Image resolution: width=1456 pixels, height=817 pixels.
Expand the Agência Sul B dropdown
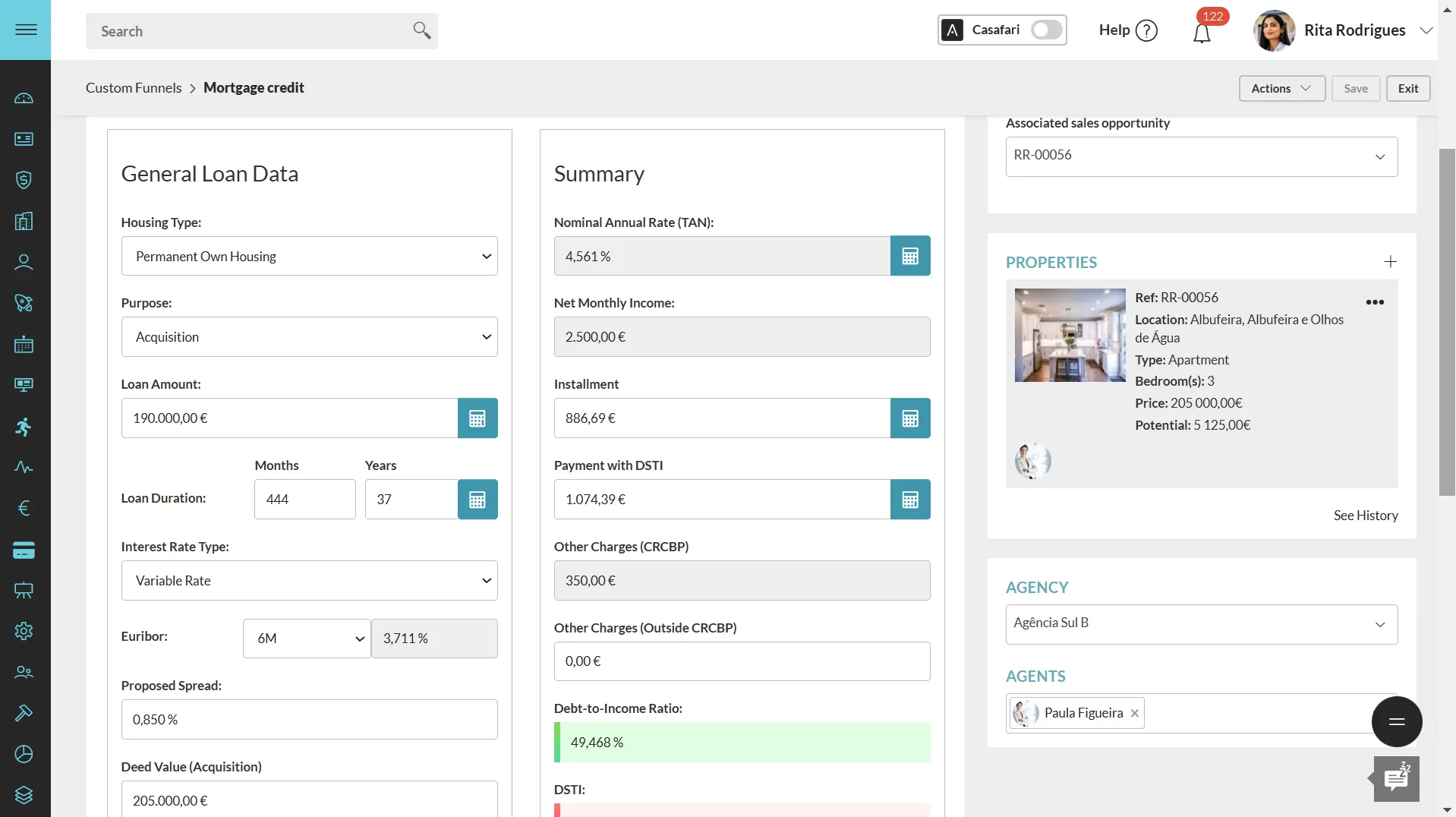point(1202,624)
